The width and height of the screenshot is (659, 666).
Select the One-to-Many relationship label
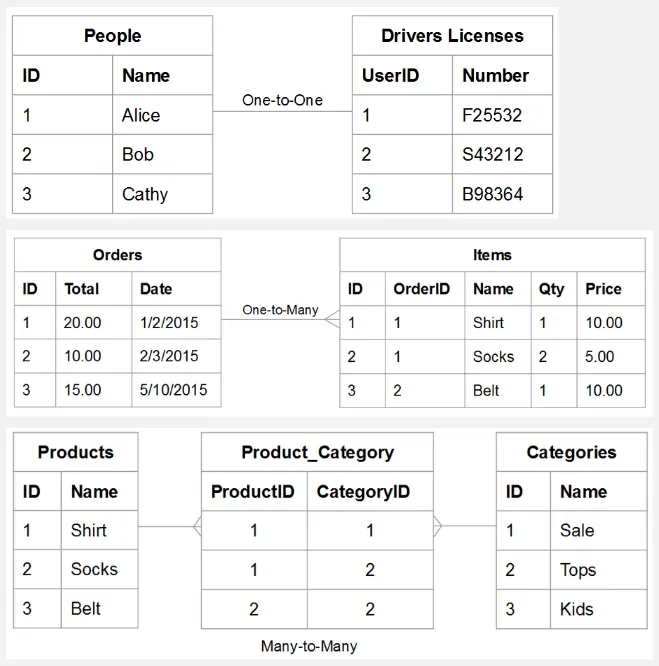[x=280, y=310]
